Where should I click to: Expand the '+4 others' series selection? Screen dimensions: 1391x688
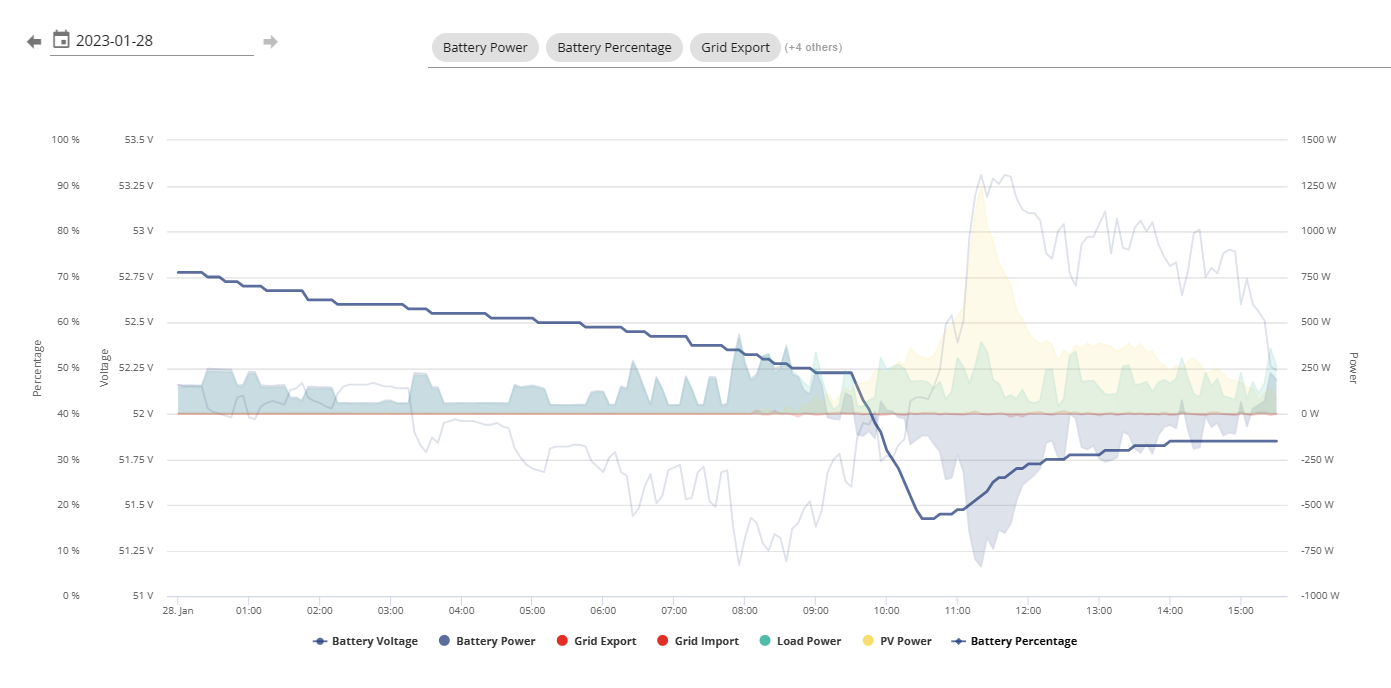(x=813, y=47)
